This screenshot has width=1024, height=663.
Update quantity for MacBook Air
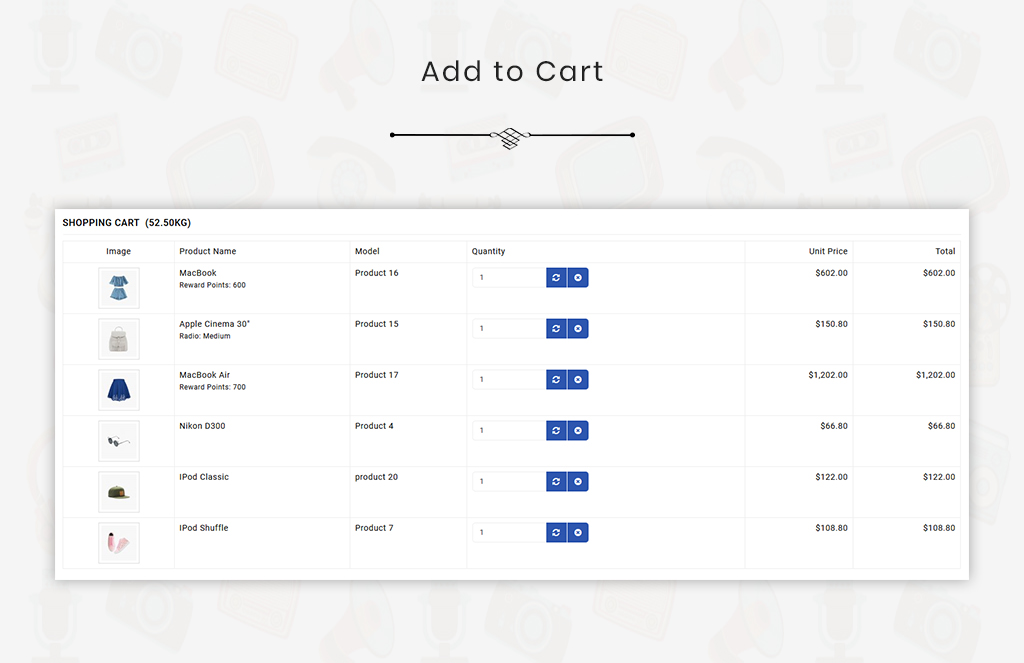556,380
